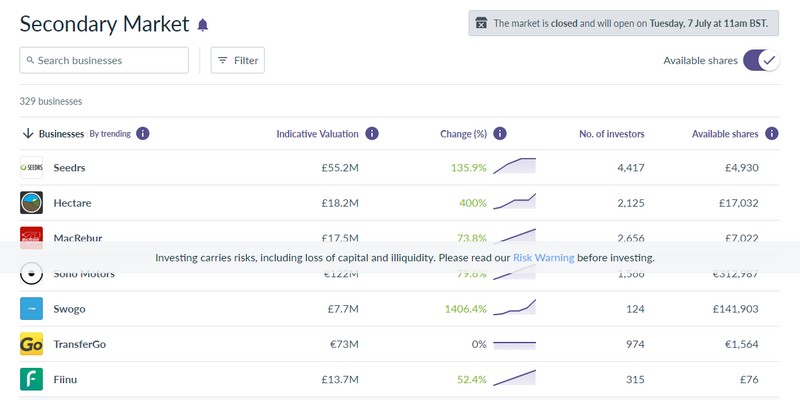
Task: Toggle the Available shares switch off
Action: (760, 60)
